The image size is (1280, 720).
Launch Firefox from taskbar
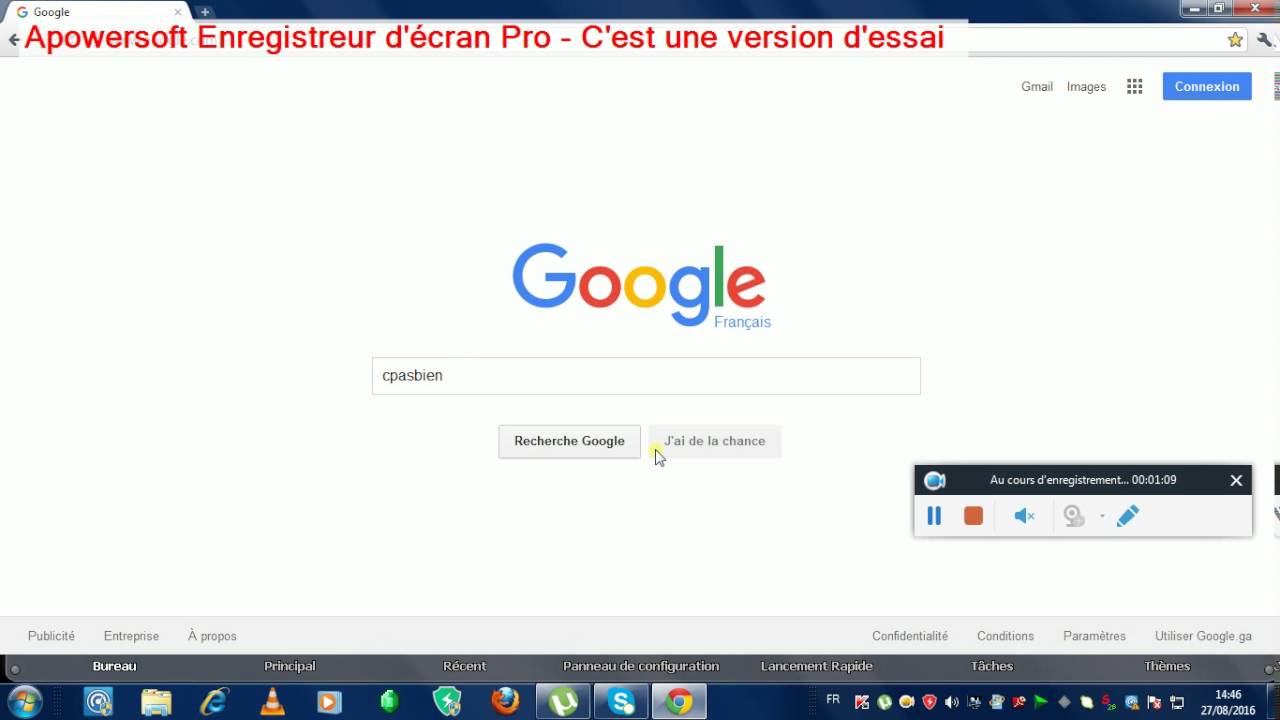pyautogui.click(x=505, y=702)
